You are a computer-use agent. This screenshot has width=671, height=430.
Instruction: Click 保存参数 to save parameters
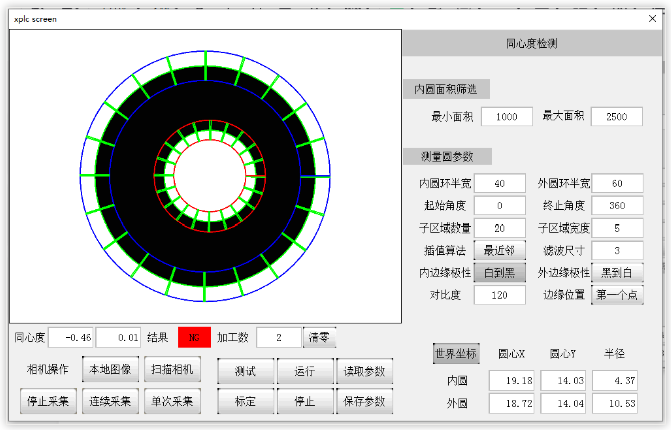point(364,401)
